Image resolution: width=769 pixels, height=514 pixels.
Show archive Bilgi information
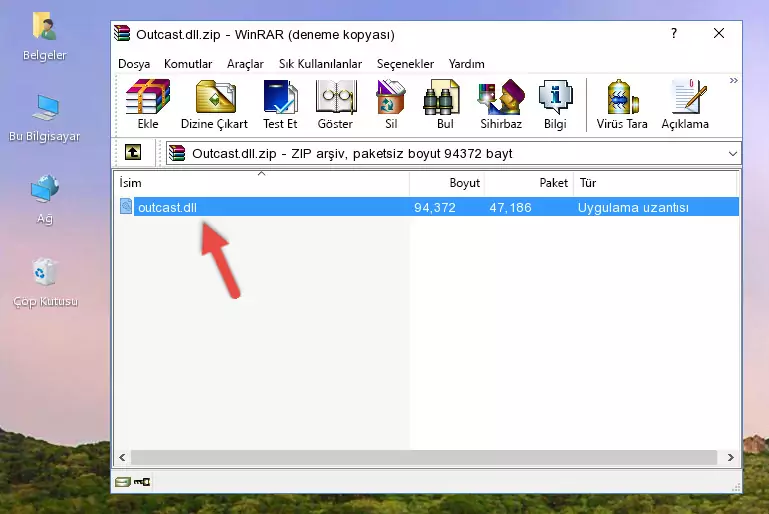click(555, 104)
